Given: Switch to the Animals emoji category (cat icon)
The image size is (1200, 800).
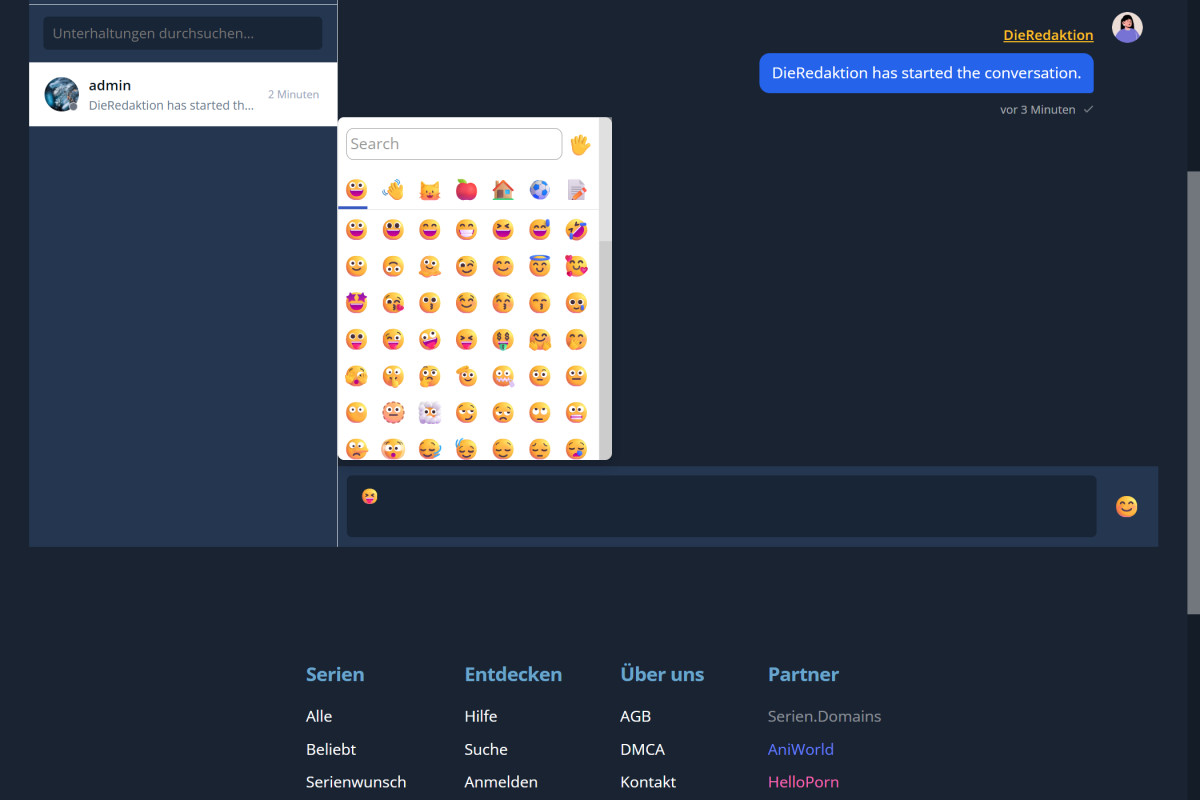Looking at the screenshot, I should 429,189.
